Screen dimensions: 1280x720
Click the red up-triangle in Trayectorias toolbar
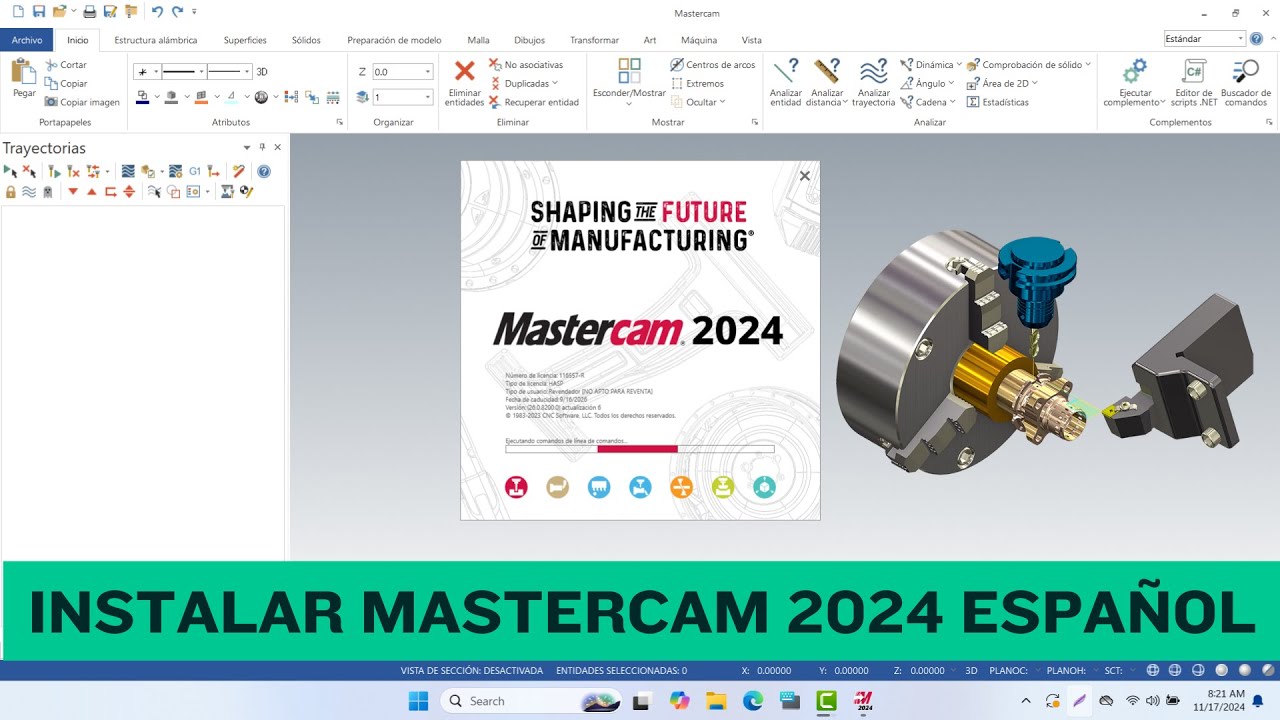[92, 191]
